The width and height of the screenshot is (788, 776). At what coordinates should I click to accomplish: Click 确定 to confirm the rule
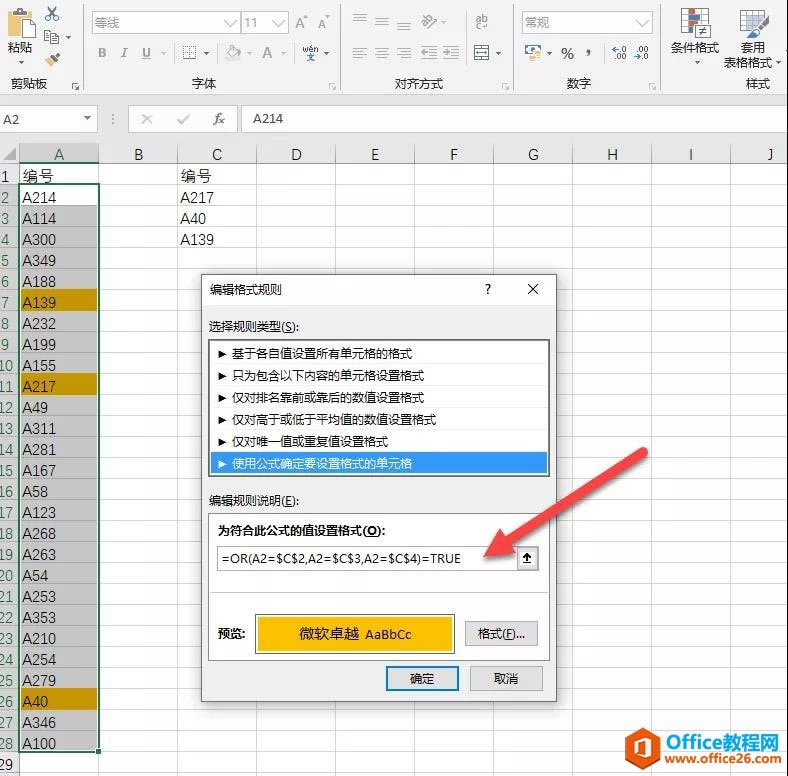(422, 678)
